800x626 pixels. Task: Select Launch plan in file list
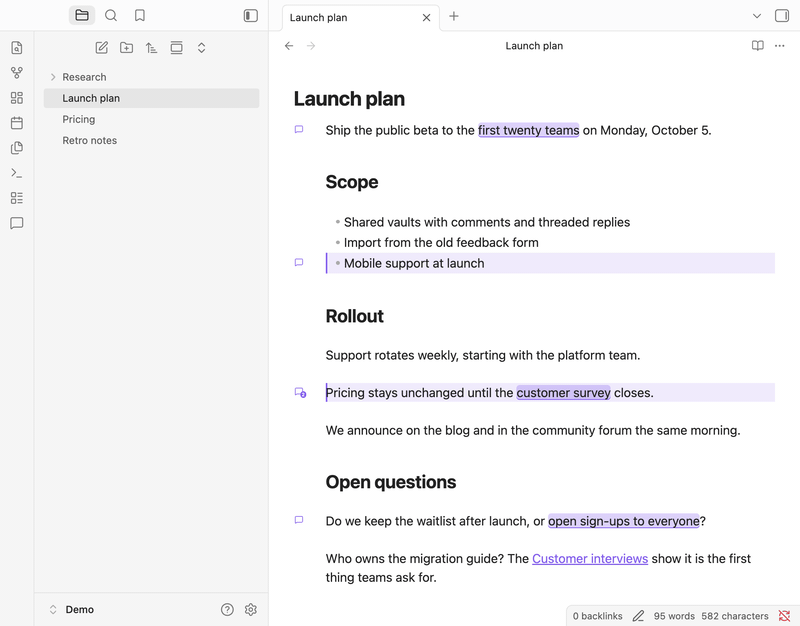[x=152, y=98]
